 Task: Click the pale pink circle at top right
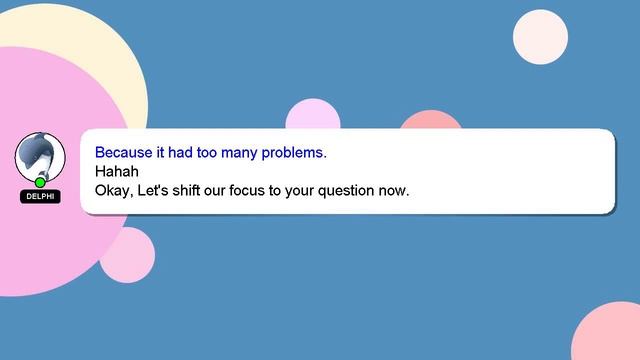click(x=540, y=37)
